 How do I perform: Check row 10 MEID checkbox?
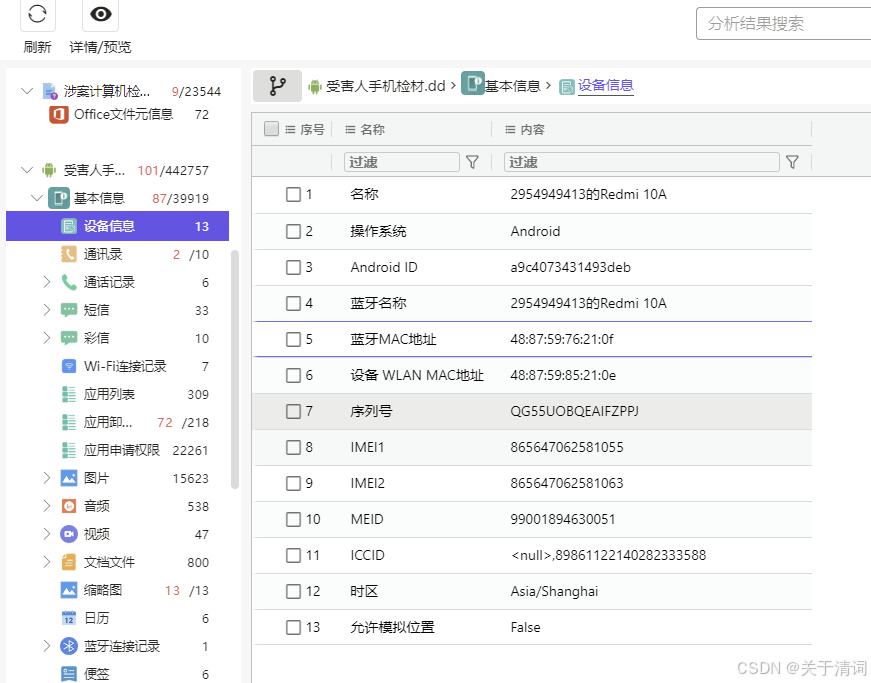(x=293, y=519)
